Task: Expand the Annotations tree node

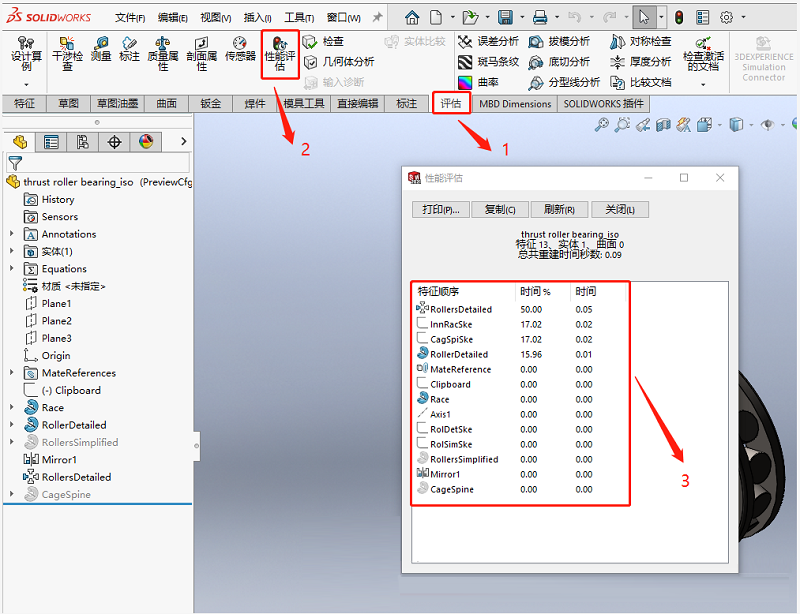Action: pos(11,234)
